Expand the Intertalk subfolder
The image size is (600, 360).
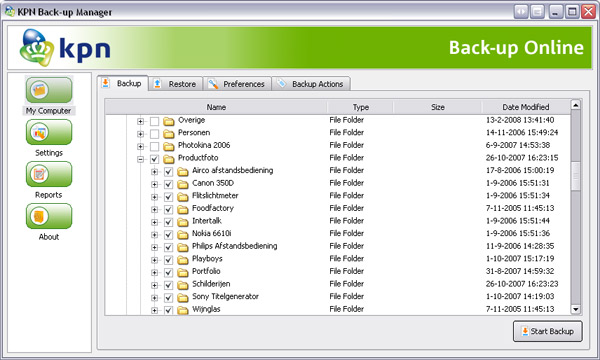tap(155, 223)
